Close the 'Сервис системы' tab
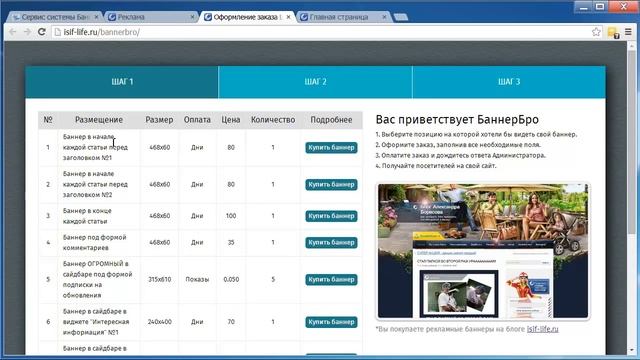Screen dimensions: 640x360 [96, 17]
